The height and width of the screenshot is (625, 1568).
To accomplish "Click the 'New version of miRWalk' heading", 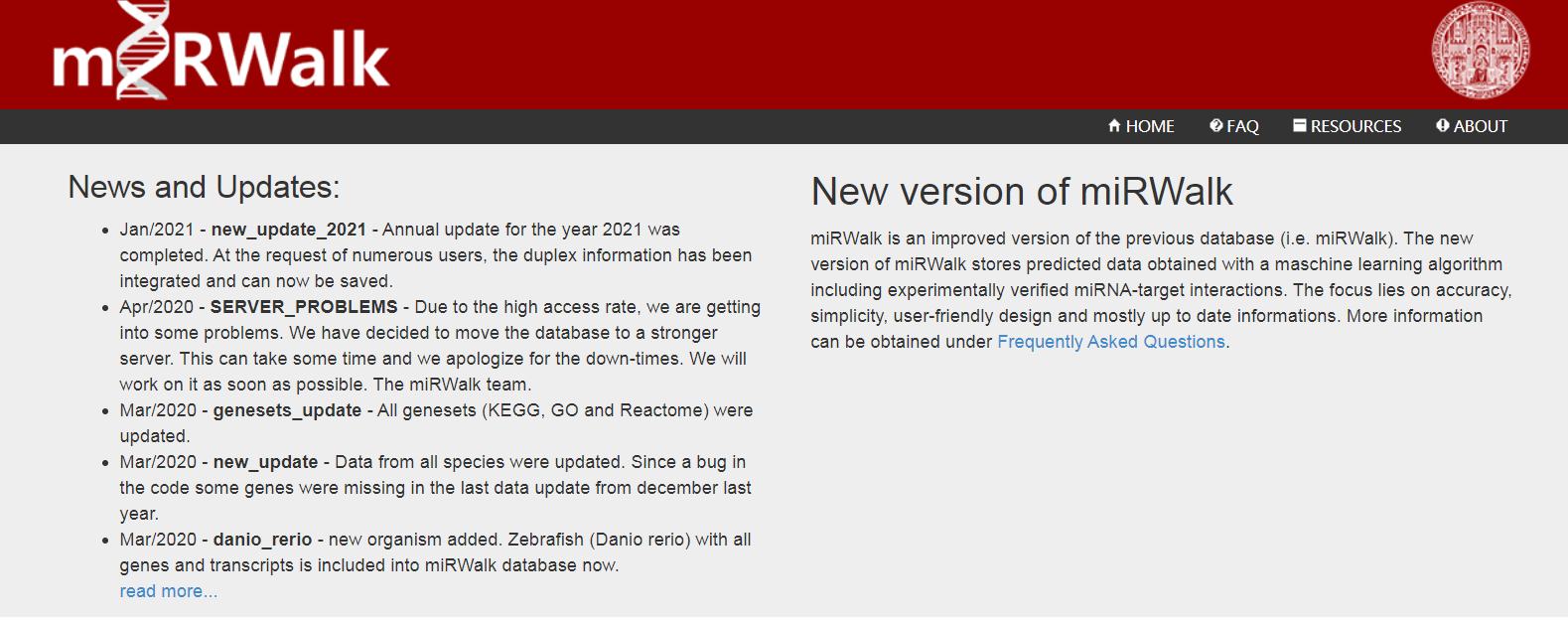I will (1021, 192).
